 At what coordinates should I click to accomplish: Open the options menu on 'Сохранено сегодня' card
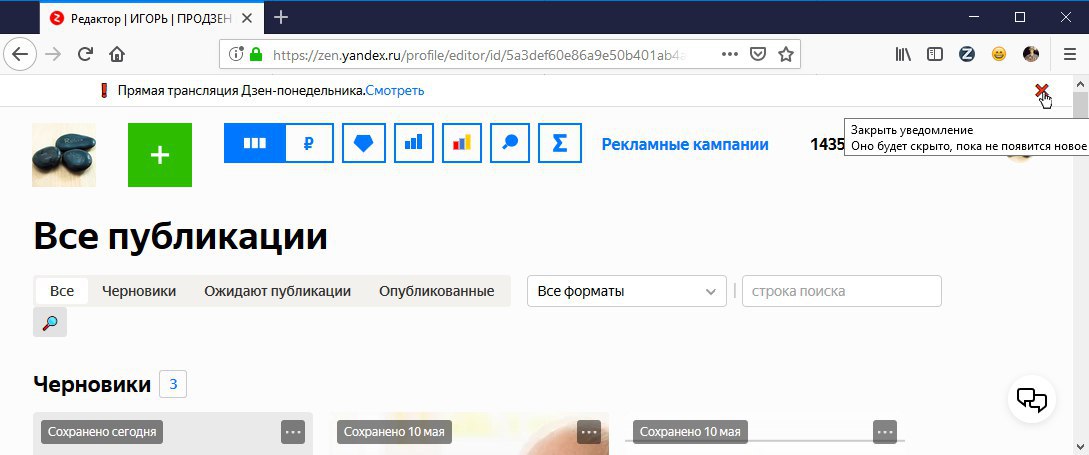click(293, 432)
